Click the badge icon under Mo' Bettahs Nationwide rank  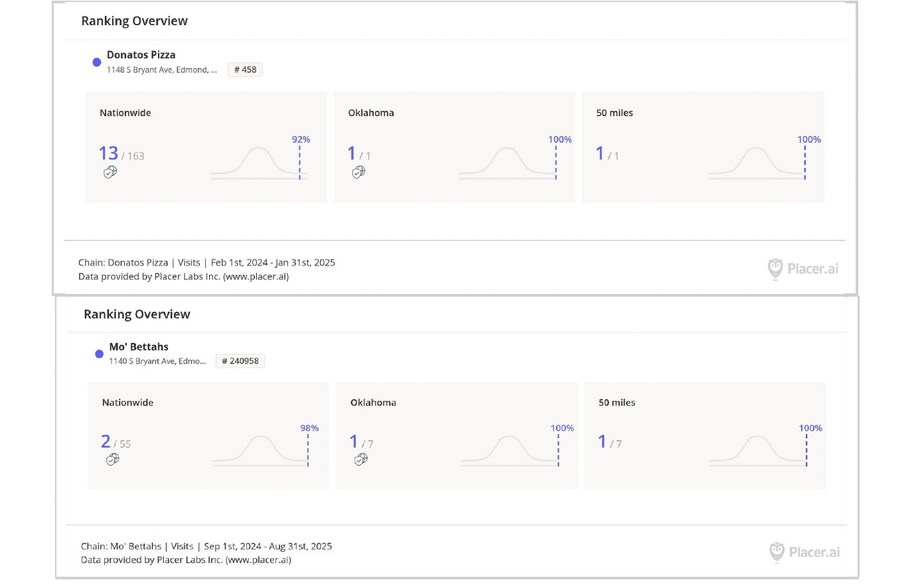pos(112,459)
